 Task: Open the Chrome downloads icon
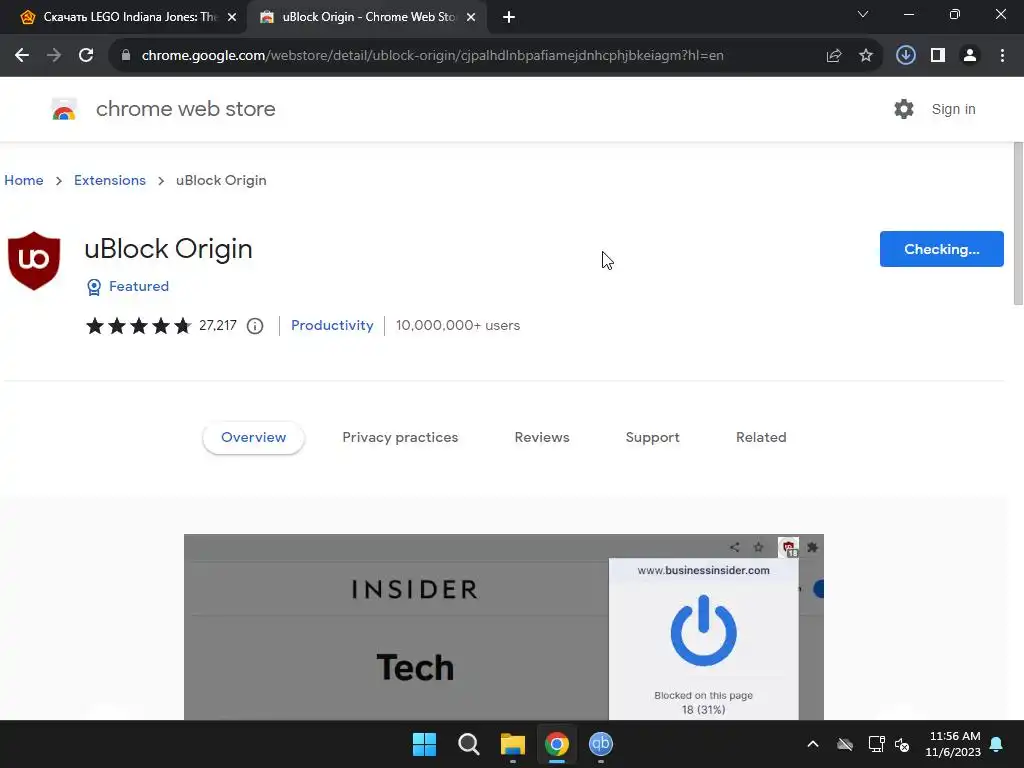tap(906, 56)
